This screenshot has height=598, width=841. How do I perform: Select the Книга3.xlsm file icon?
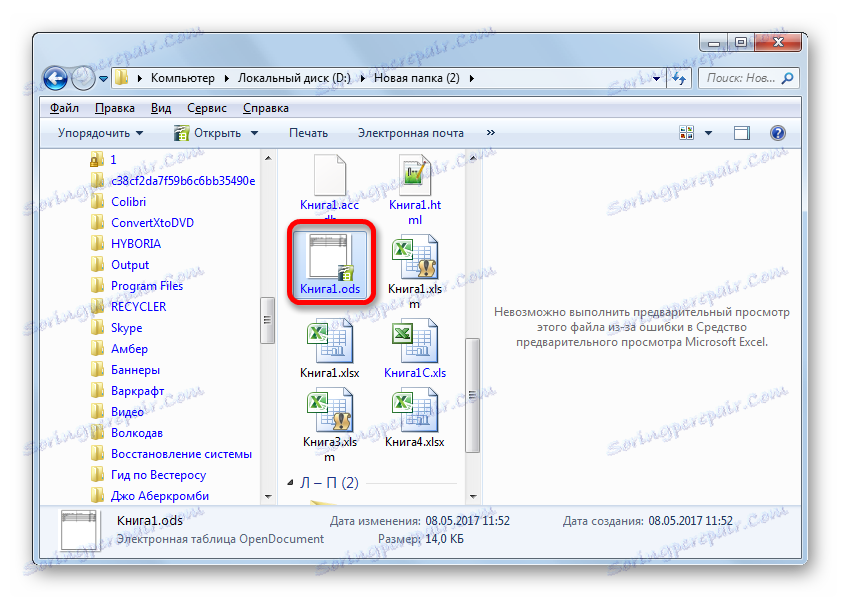329,411
